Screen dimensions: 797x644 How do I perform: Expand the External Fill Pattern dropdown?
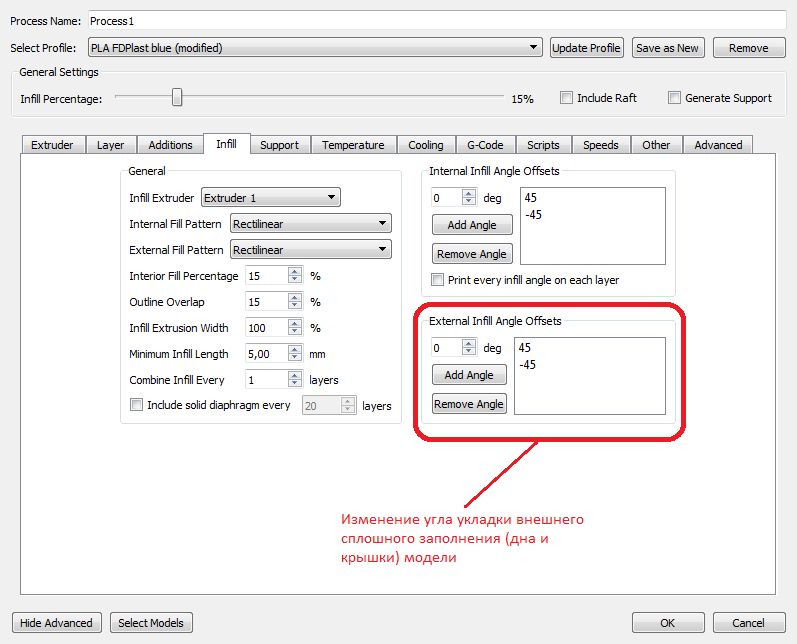click(x=311, y=250)
